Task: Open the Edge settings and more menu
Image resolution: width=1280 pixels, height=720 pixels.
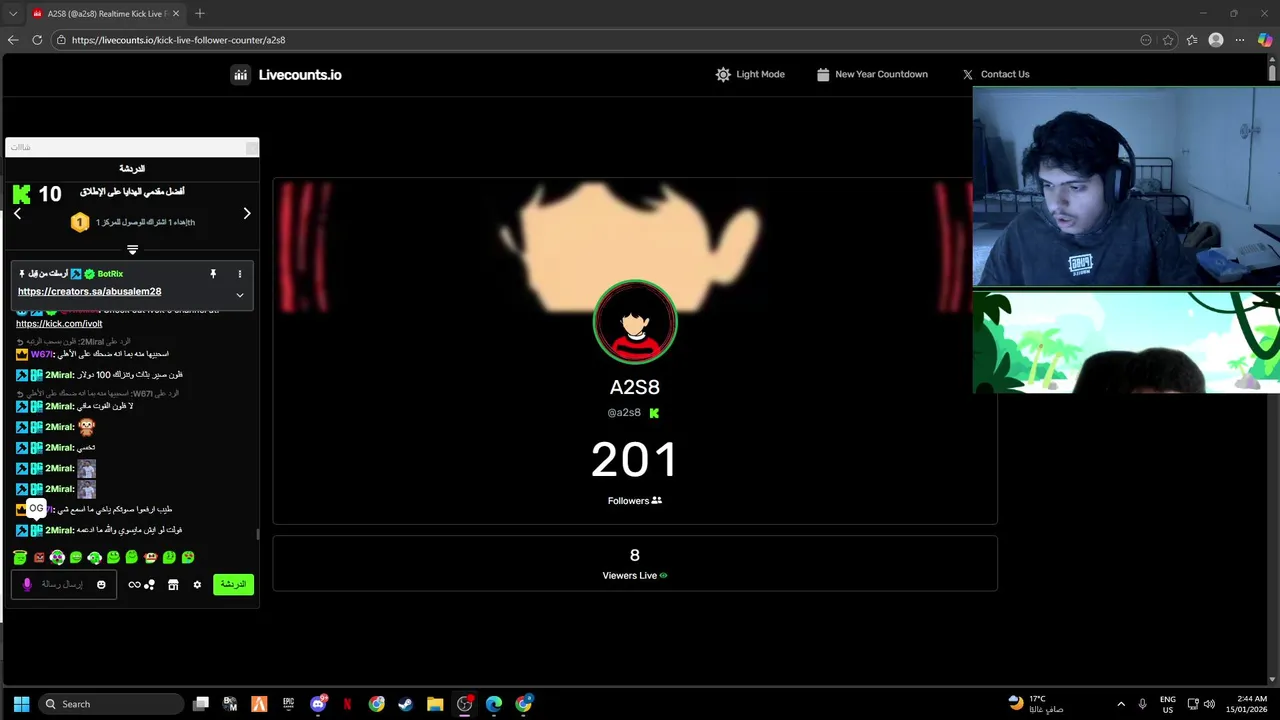Action: pos(1240,40)
